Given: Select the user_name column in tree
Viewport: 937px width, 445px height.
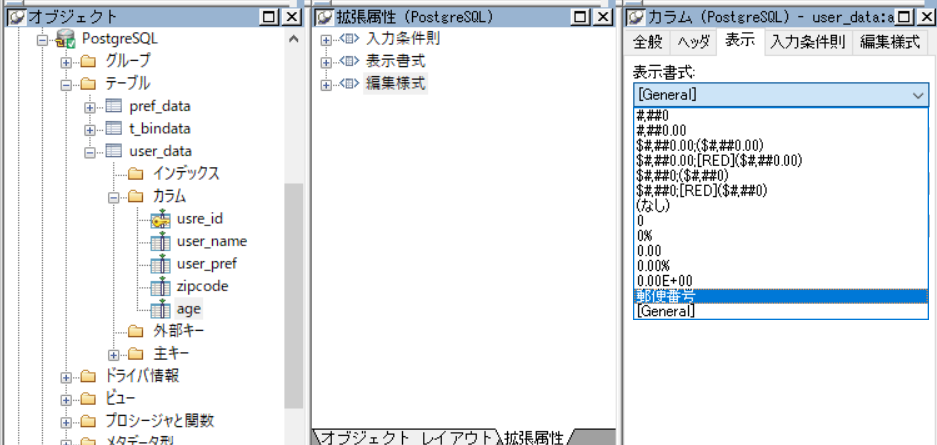Looking at the screenshot, I should click(x=212, y=241).
